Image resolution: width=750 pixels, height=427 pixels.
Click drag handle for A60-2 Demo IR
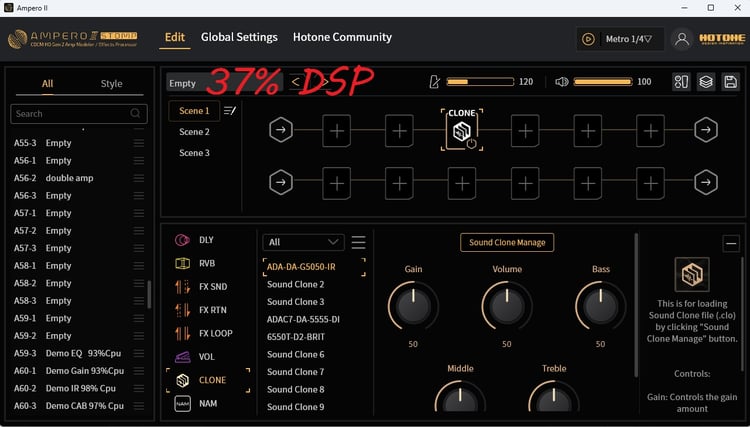tap(139, 389)
